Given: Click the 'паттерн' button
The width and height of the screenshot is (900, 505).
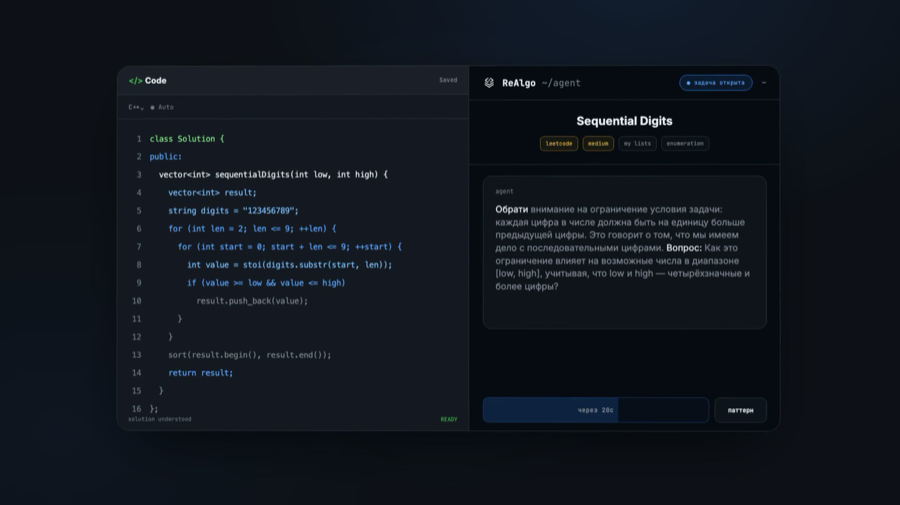Looking at the screenshot, I should coord(740,410).
